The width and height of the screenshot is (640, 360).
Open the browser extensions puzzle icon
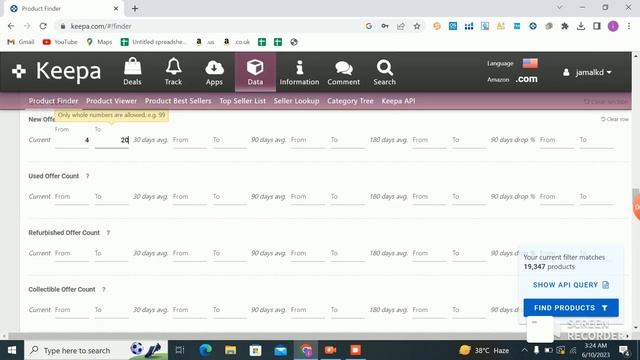pyautogui.click(x=565, y=26)
